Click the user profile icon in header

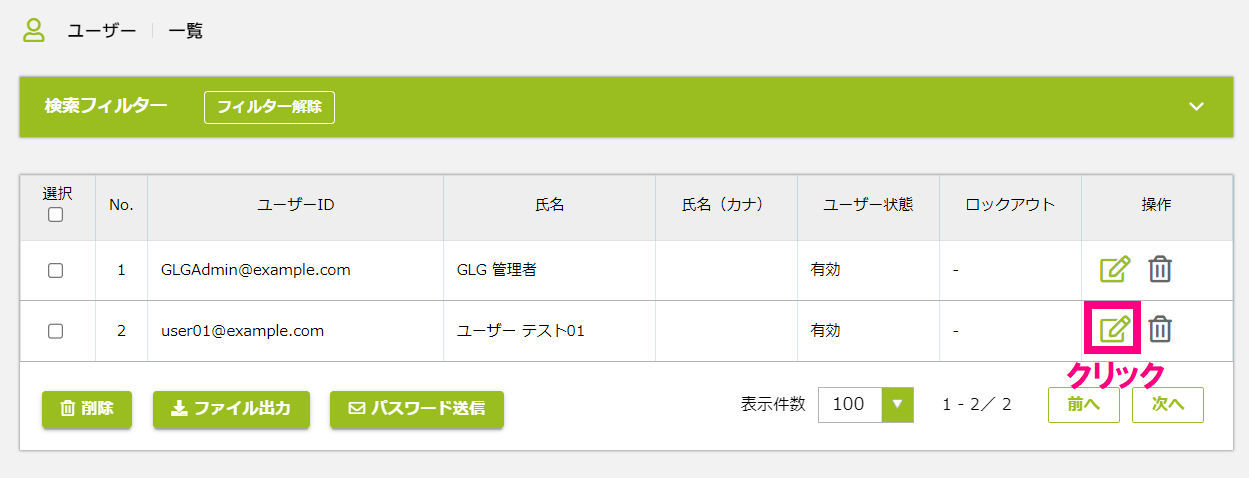click(x=34, y=30)
